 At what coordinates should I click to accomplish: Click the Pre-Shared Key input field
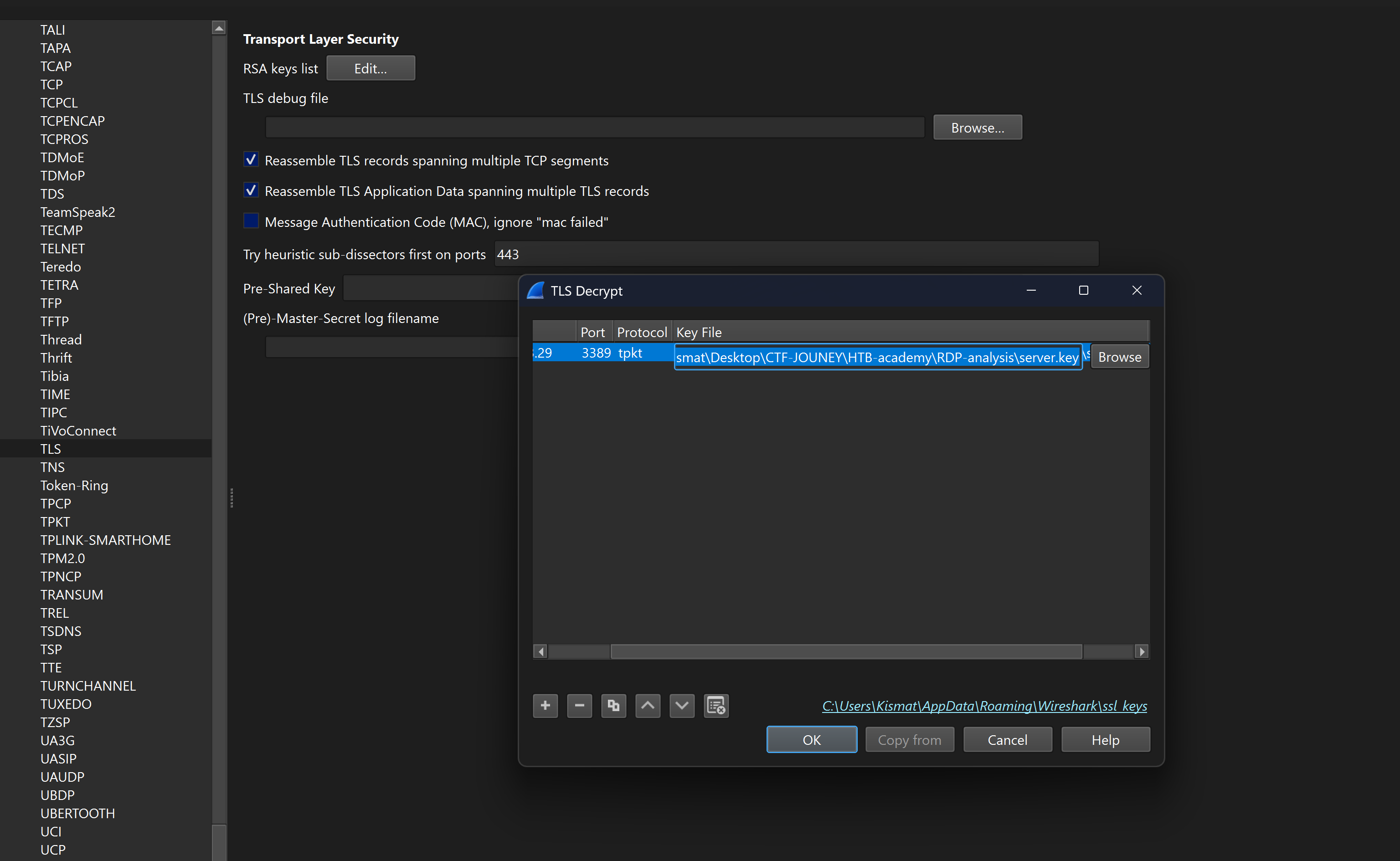431,288
